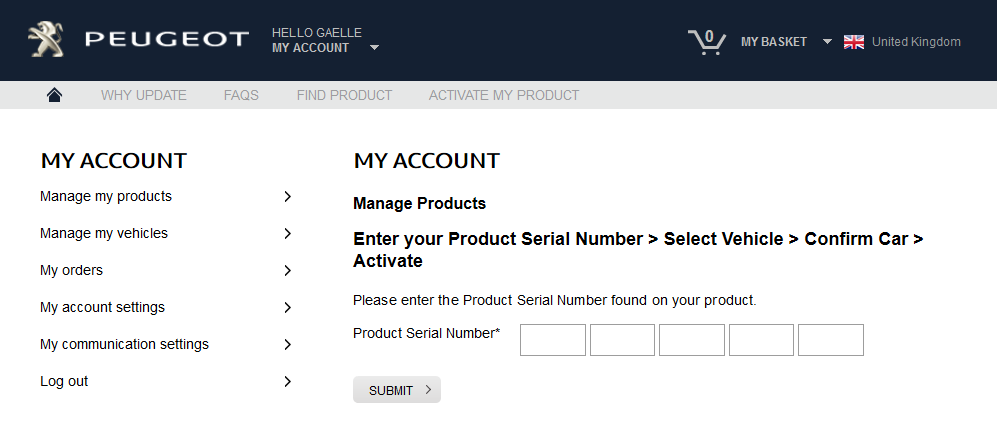Focus the last serial number field

point(831,340)
